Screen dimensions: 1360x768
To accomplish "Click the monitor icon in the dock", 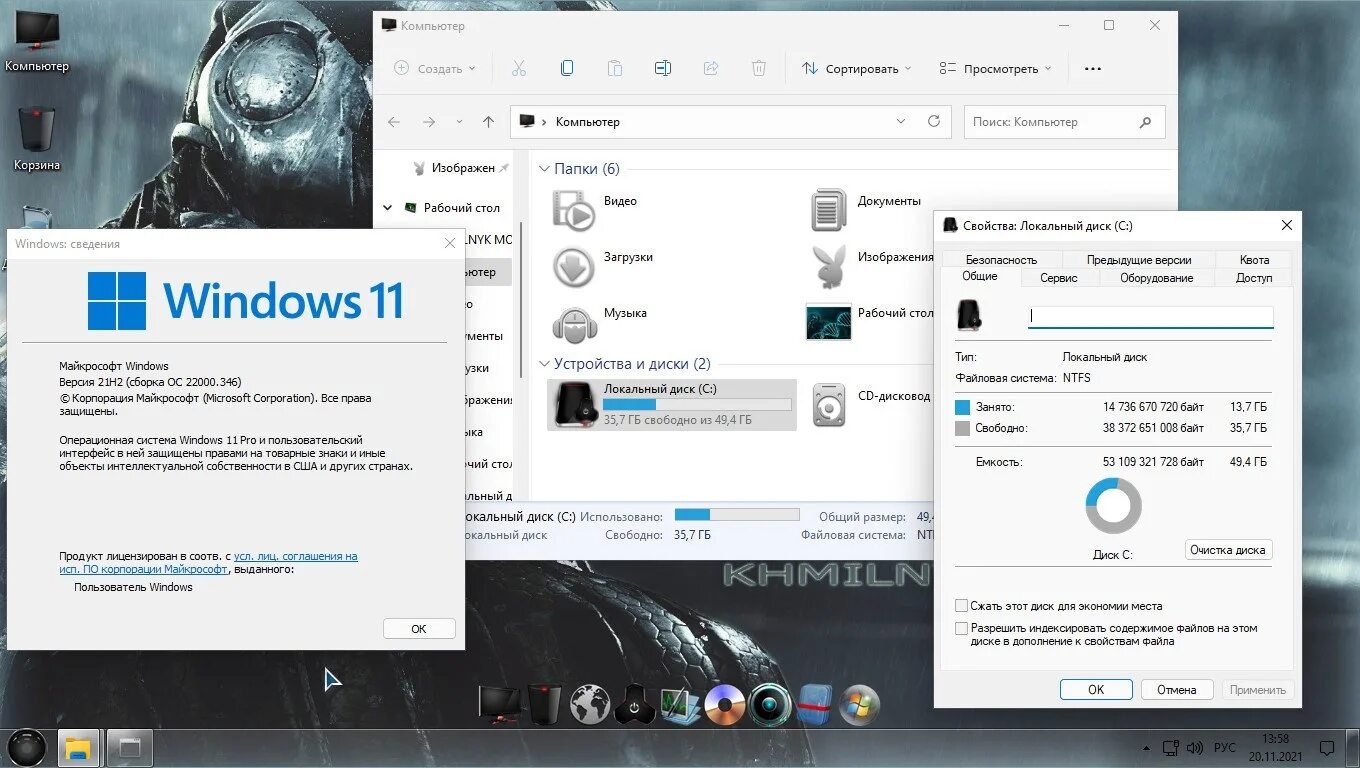I will pyautogui.click(x=499, y=705).
